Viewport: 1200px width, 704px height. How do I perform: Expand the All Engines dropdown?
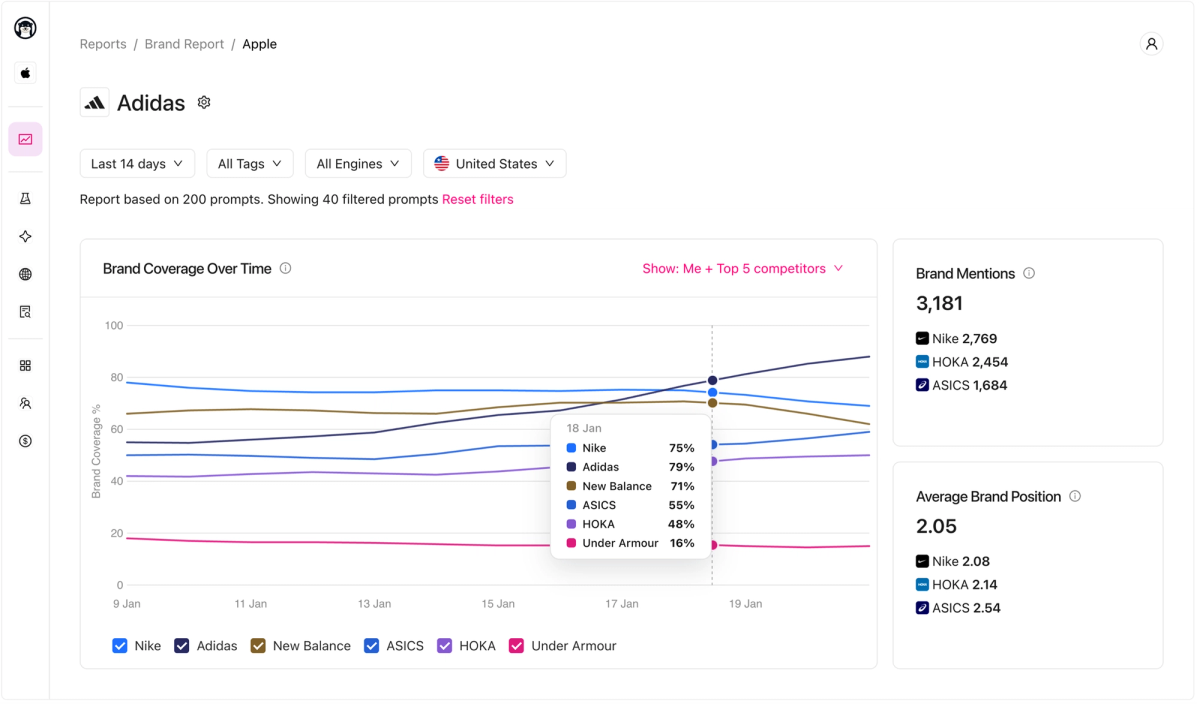tap(358, 163)
